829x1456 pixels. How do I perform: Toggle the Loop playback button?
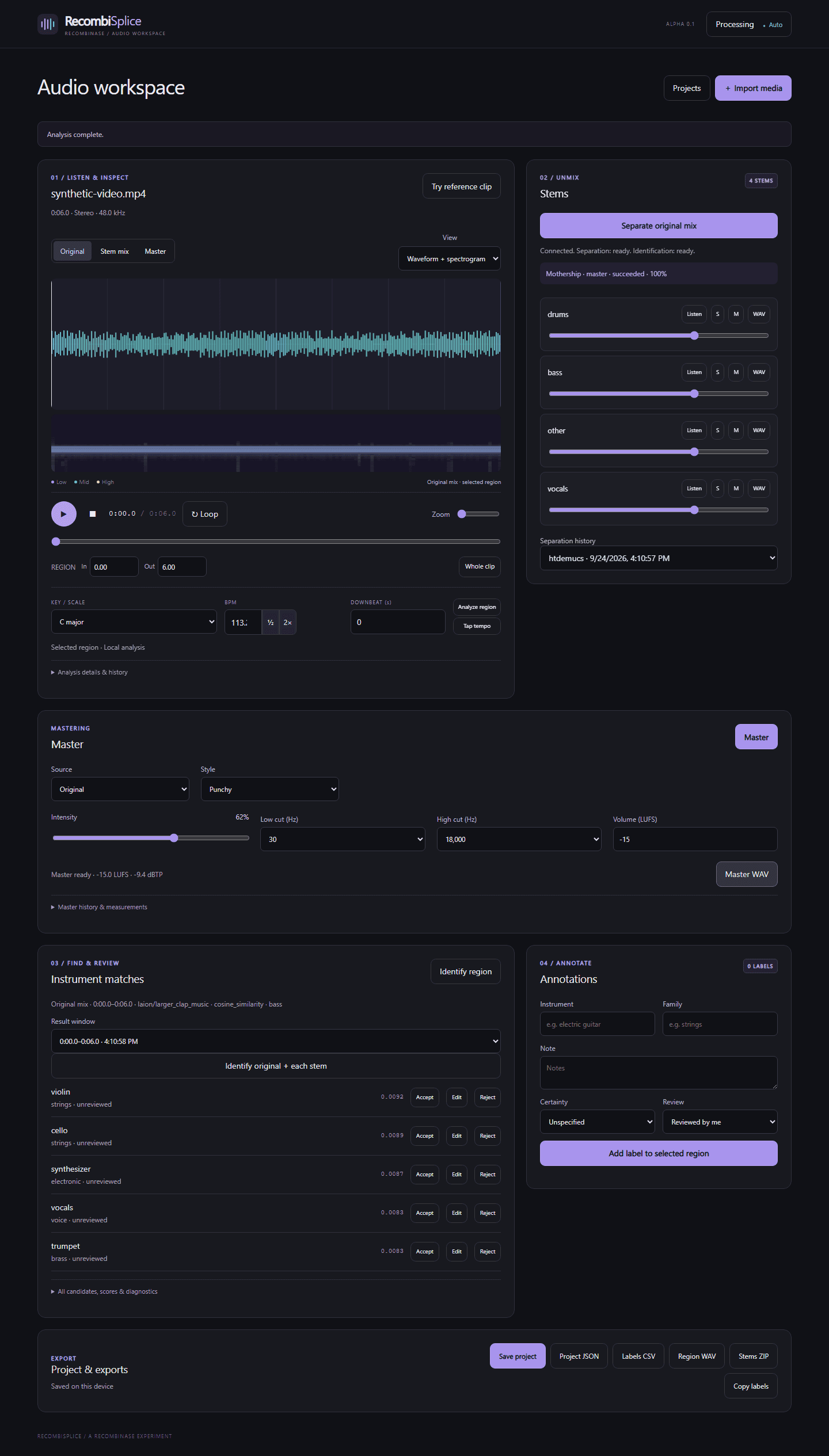205,514
